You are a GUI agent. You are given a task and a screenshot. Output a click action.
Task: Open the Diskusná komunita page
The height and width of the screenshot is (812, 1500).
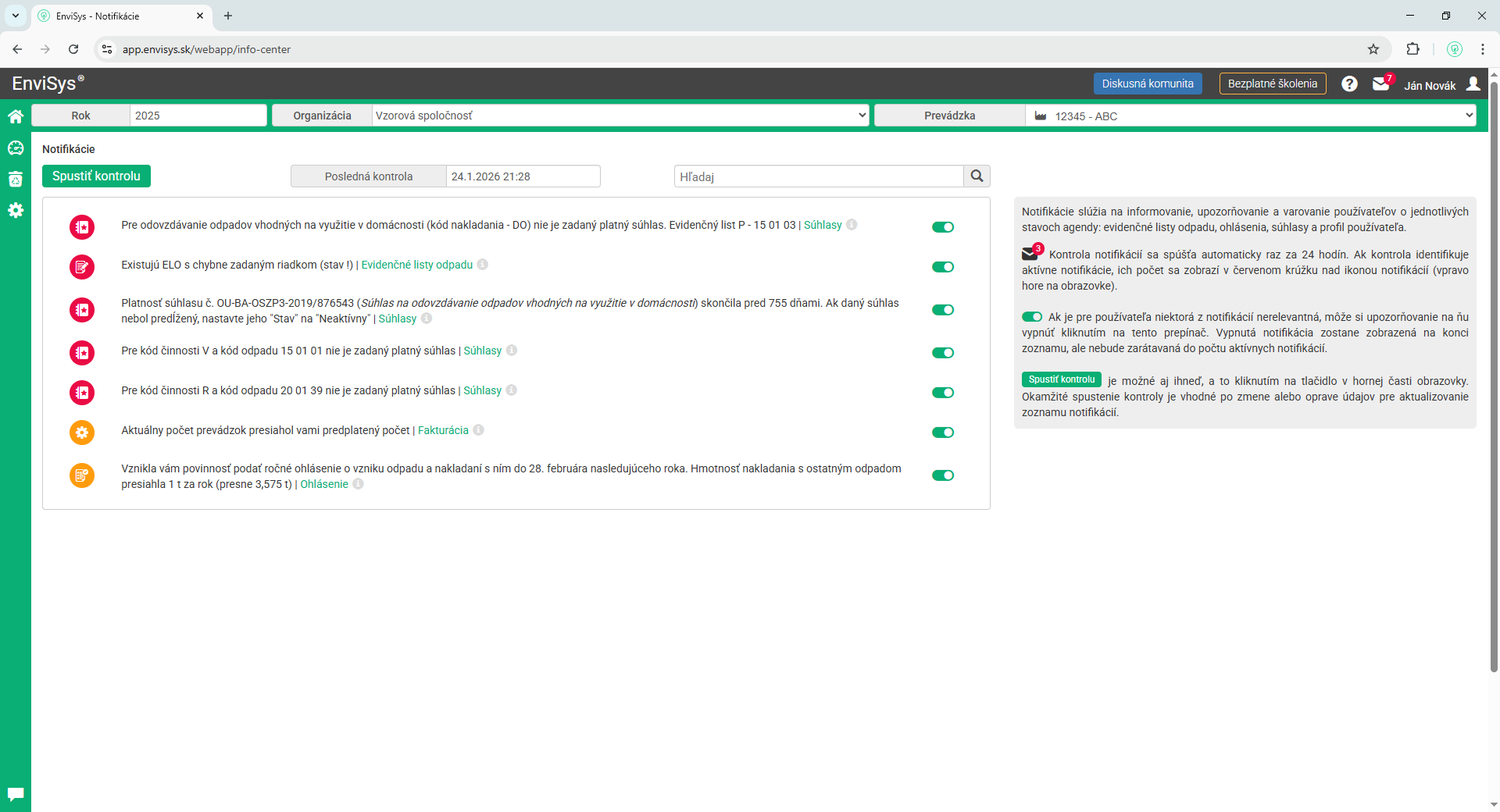[1147, 84]
